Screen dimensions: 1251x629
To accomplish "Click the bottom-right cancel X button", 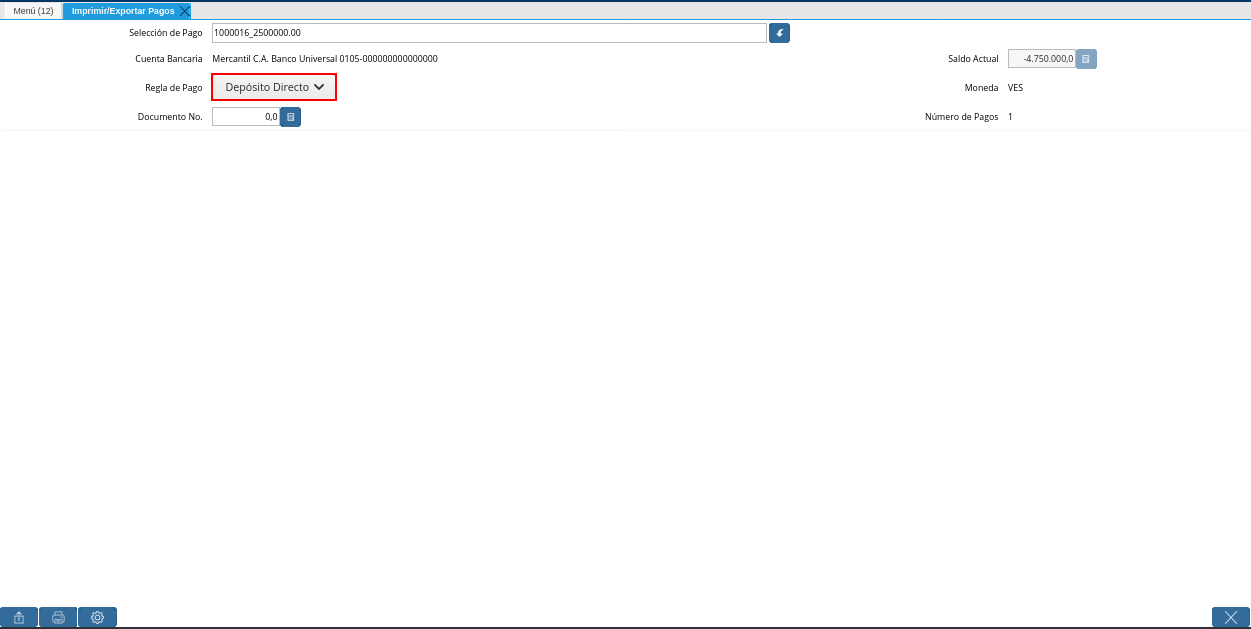I will point(1231,617).
